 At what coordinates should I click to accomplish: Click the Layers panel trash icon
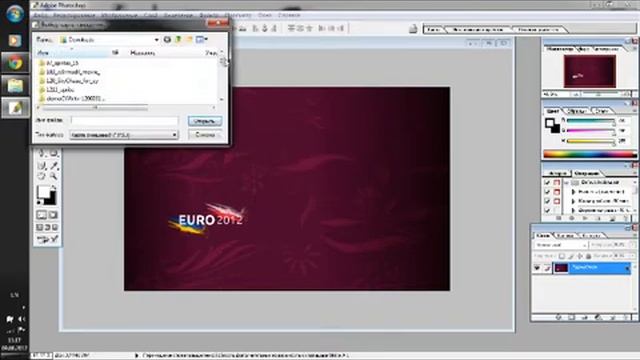coord(626,317)
